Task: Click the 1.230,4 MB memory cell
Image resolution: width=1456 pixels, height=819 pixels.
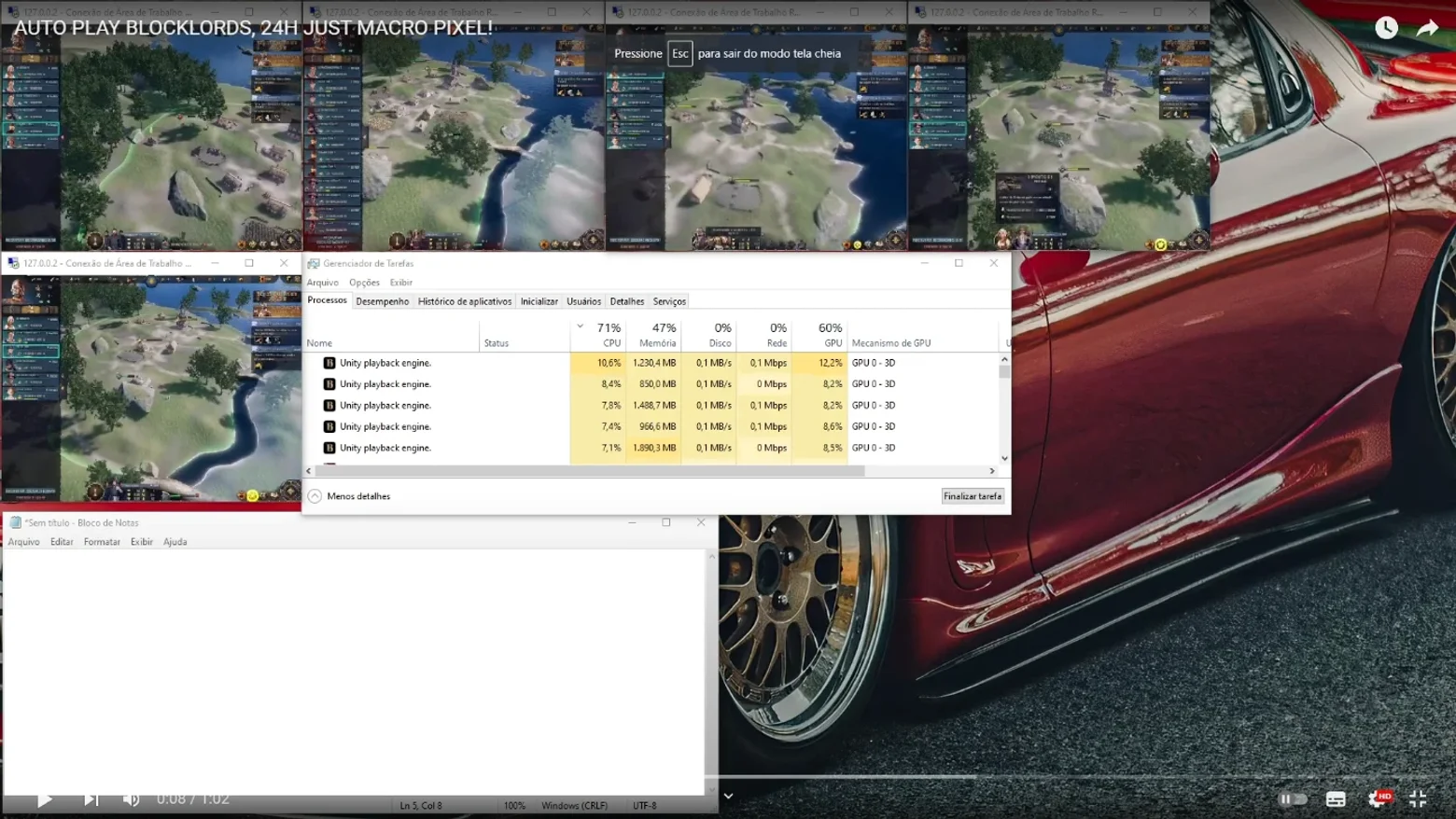Action: pos(652,363)
